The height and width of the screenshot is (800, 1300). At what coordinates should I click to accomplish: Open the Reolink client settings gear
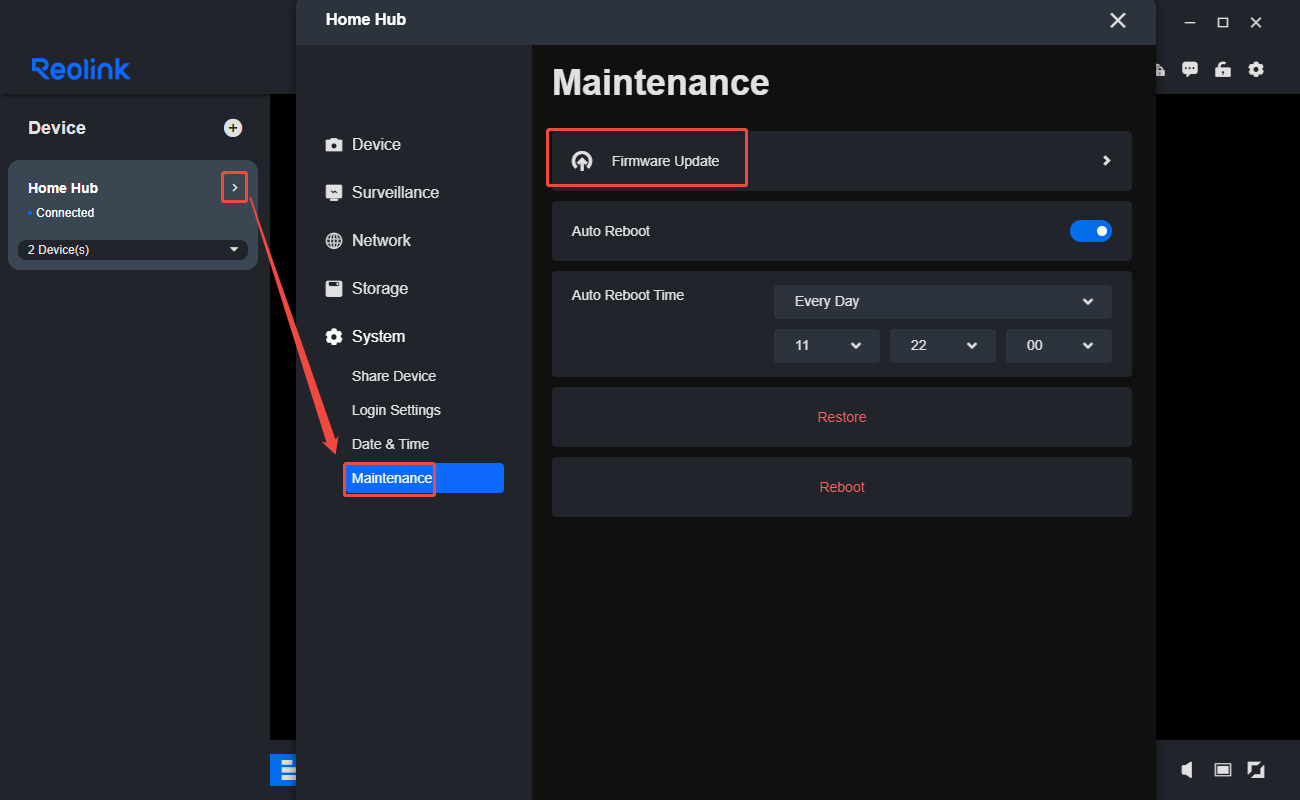coord(1256,69)
